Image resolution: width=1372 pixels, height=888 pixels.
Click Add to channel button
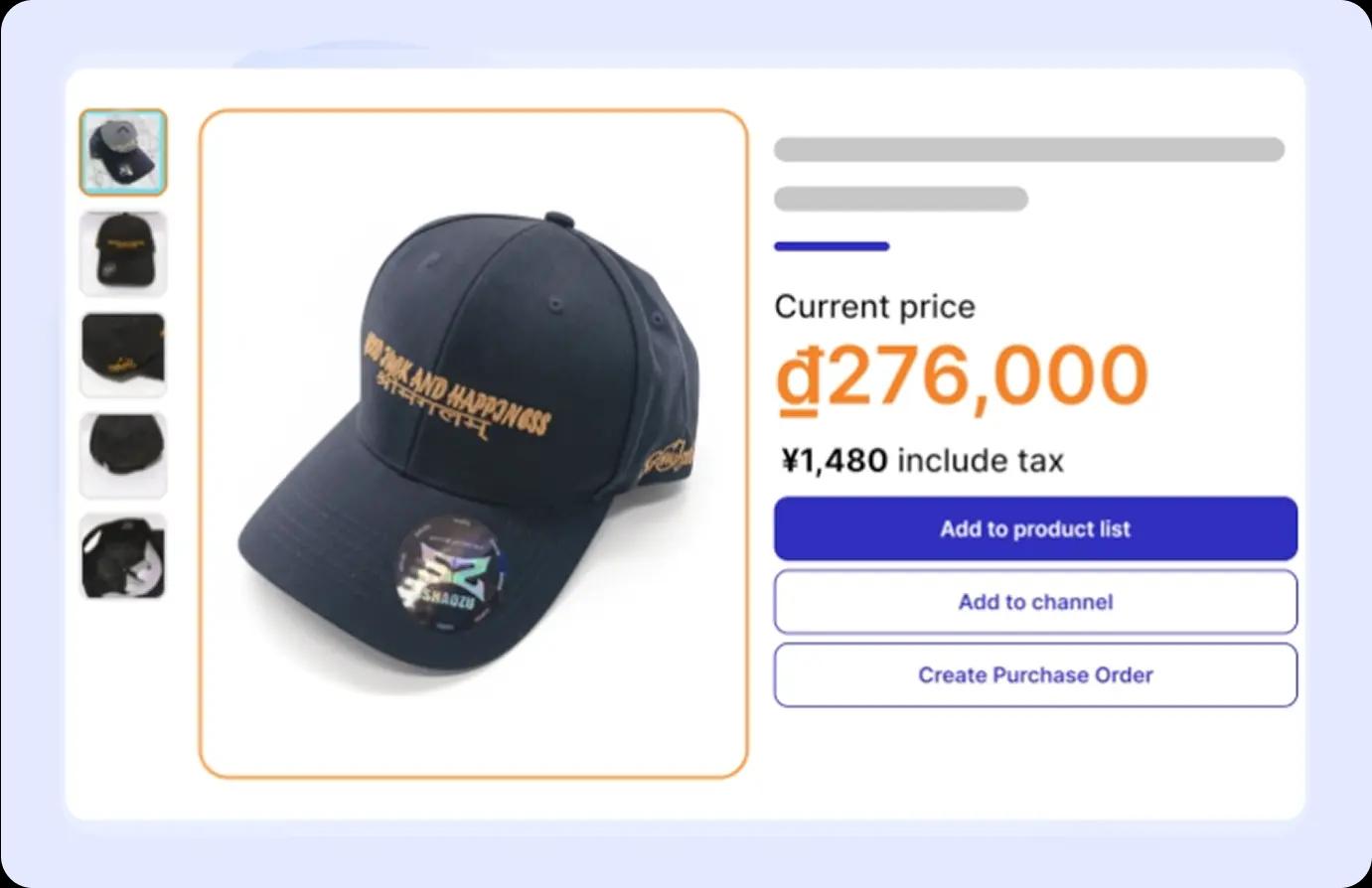point(1035,602)
